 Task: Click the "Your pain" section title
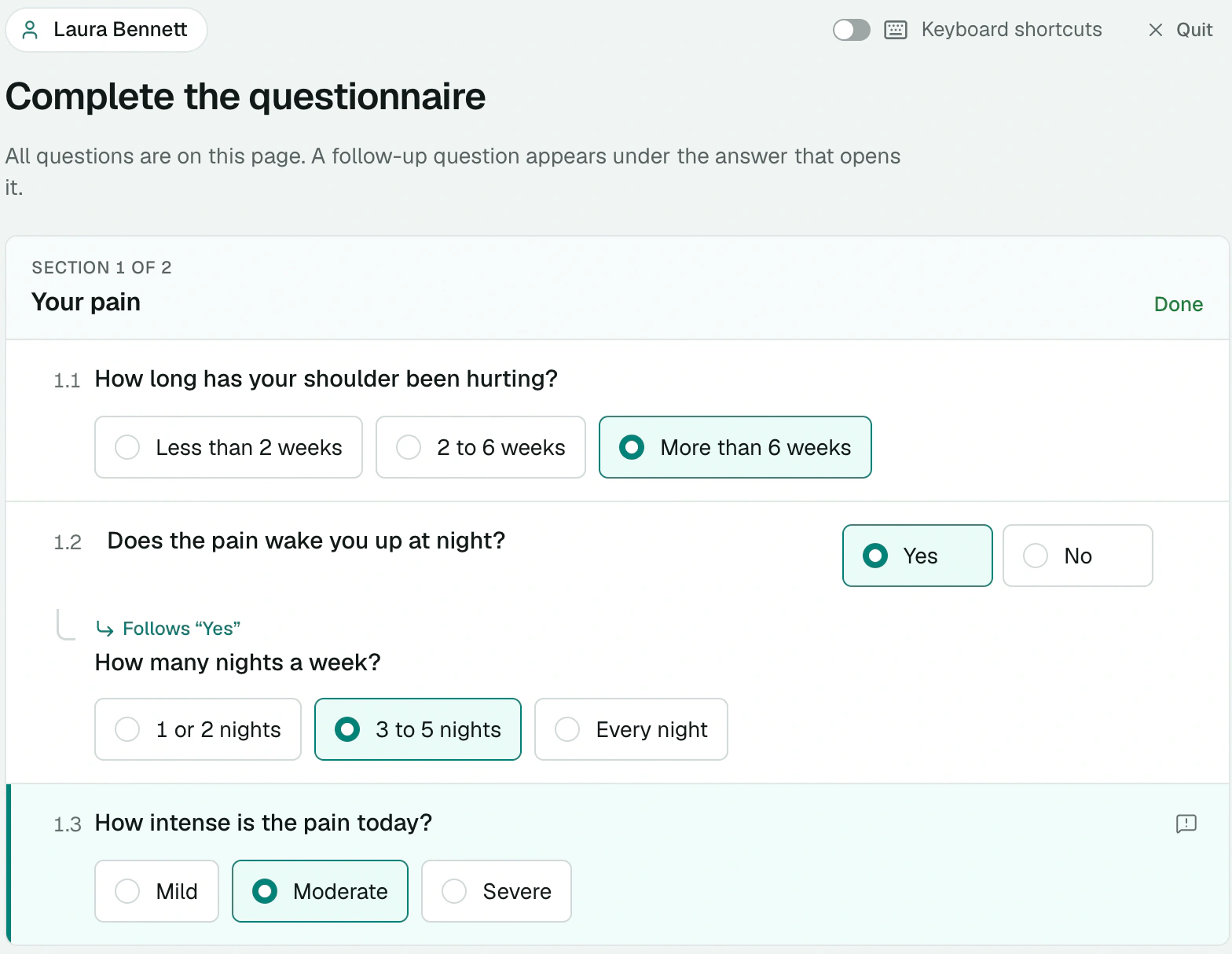86,302
